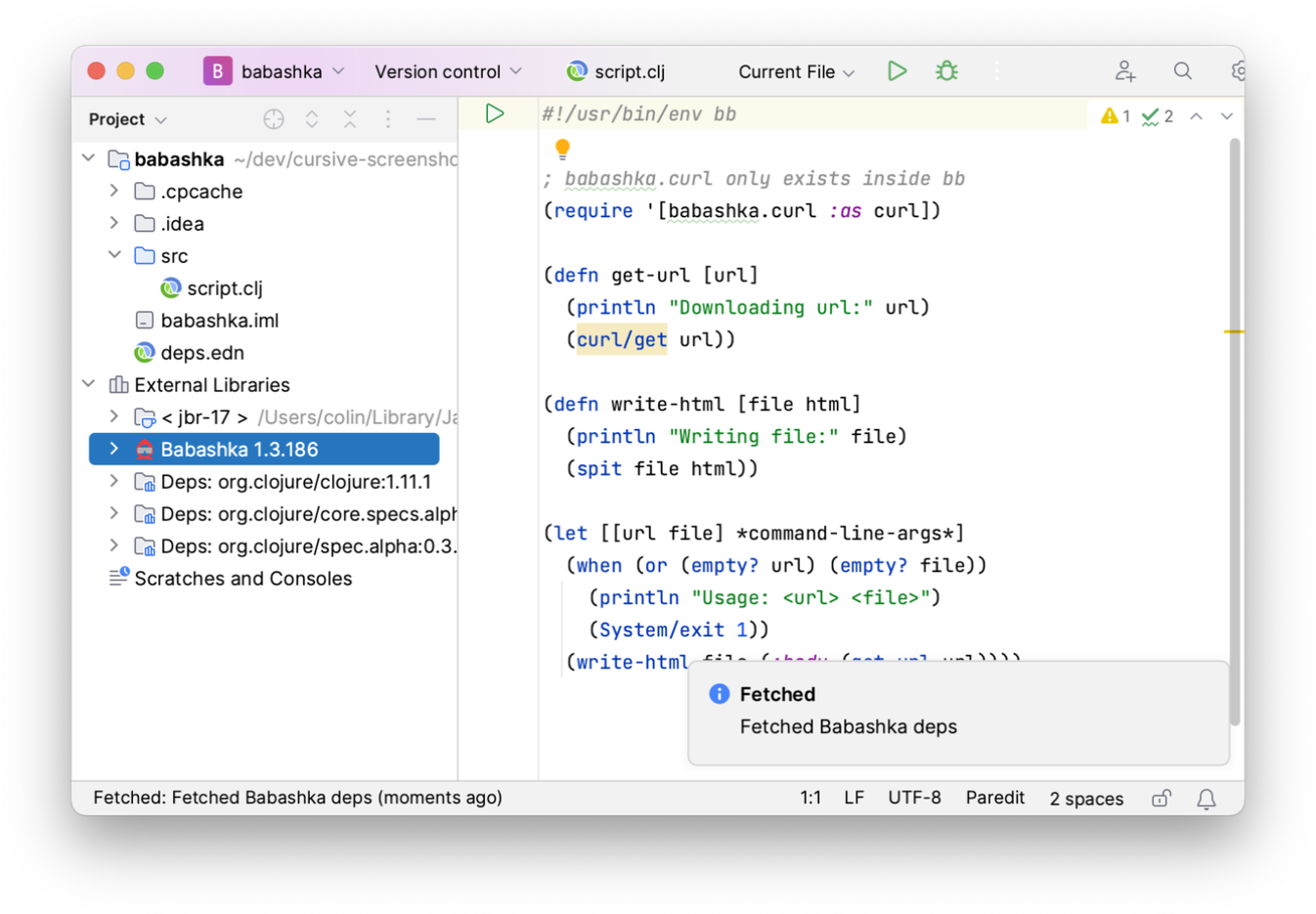Open notifications bell in status bar

point(1206,799)
